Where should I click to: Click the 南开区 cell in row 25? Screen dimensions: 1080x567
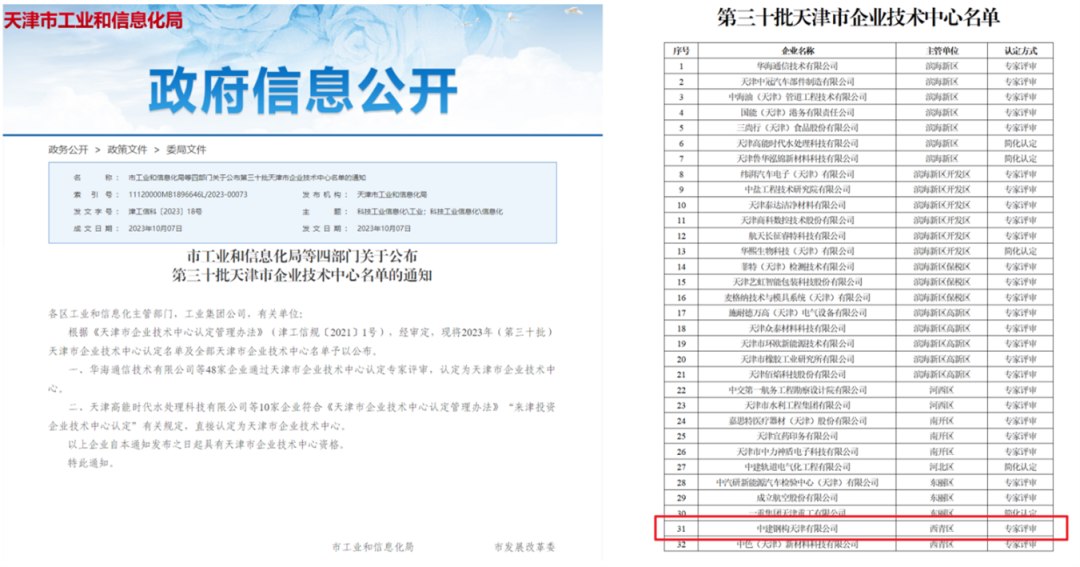(942, 436)
